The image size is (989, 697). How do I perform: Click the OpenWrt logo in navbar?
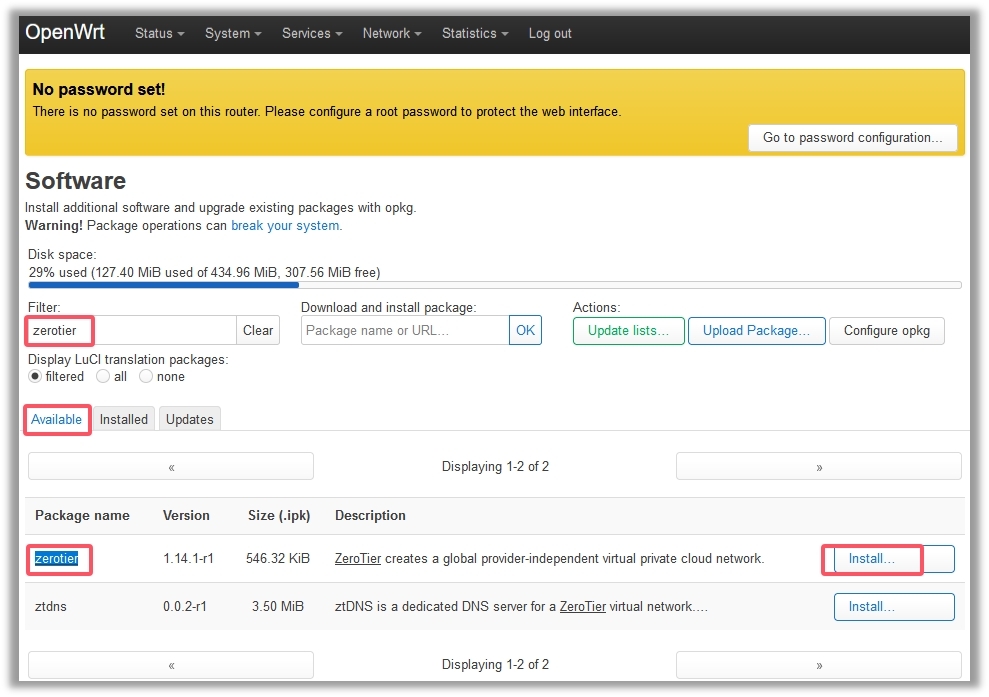coord(65,32)
